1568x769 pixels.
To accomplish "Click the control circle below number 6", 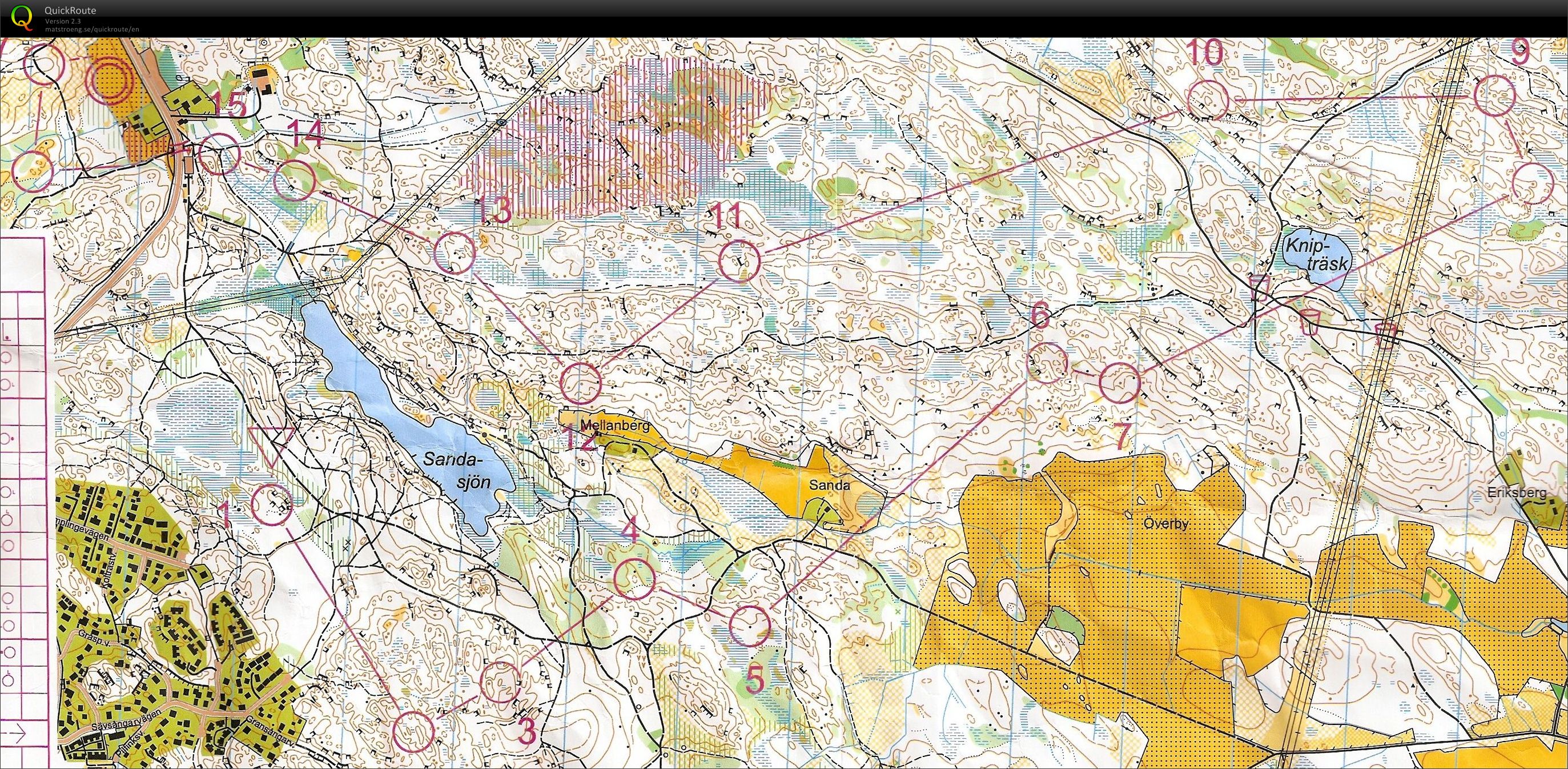I will 1048,363.
